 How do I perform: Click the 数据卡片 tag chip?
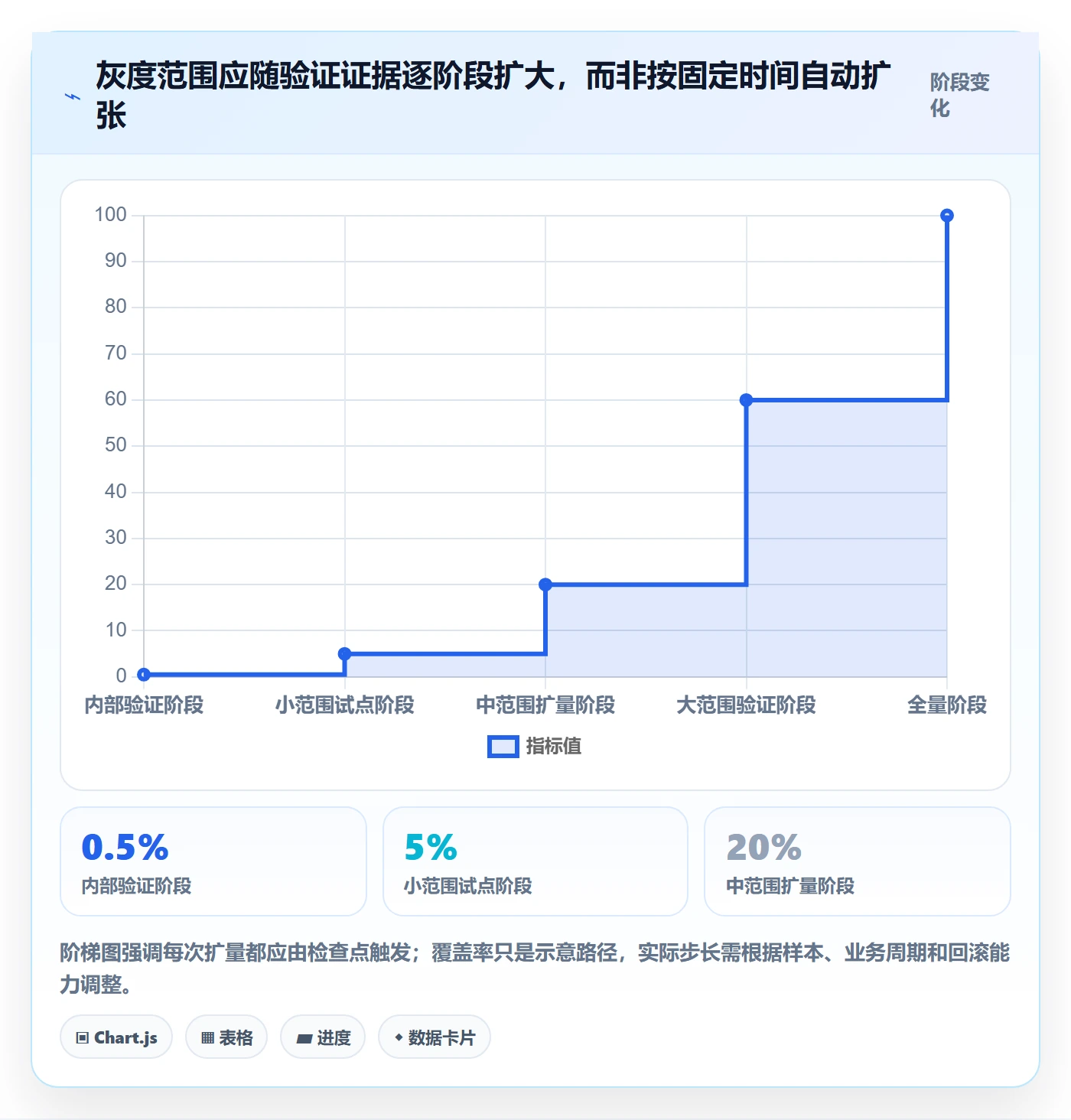click(435, 1037)
